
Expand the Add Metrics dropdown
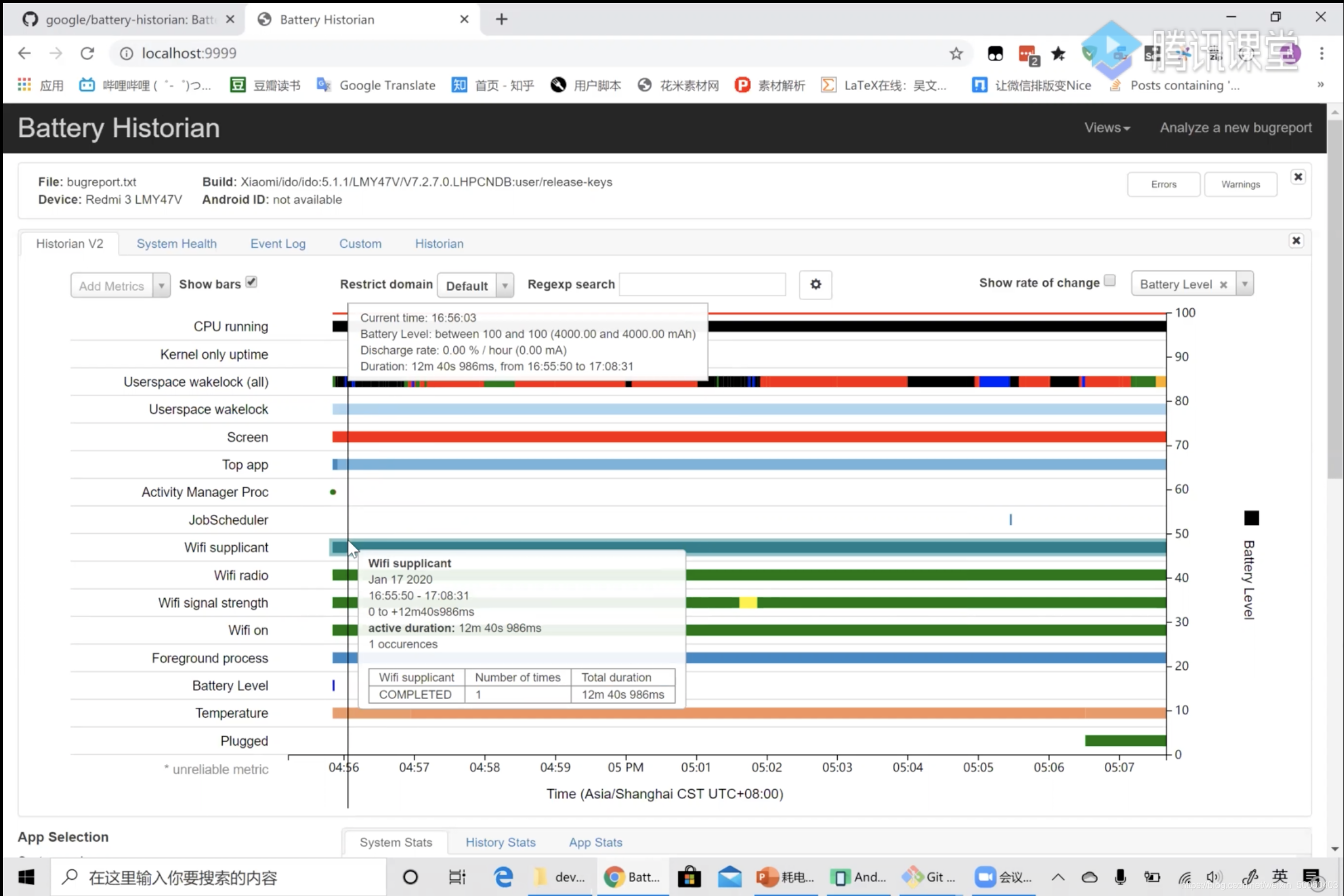point(161,286)
